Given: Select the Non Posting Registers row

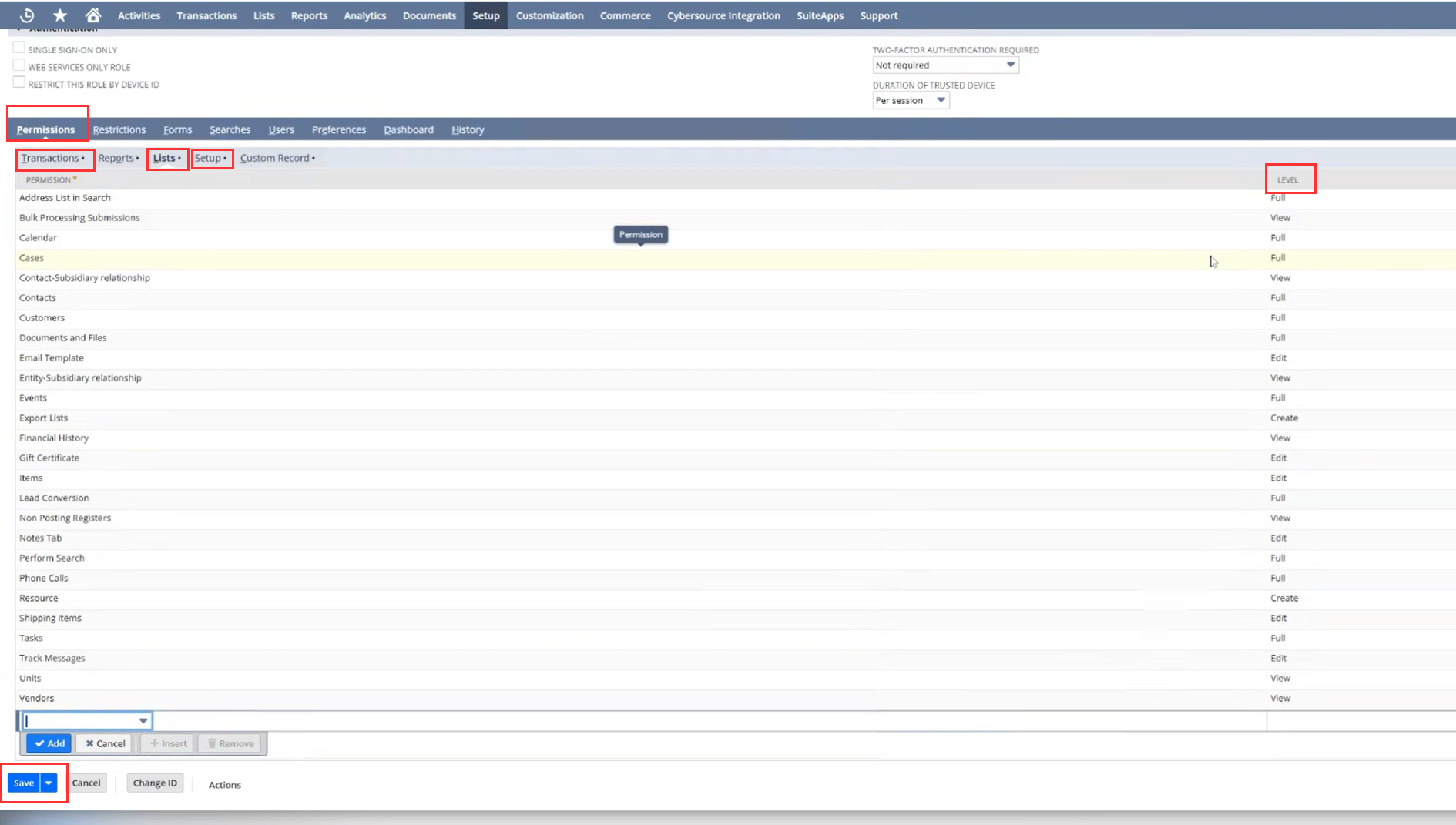Looking at the screenshot, I should [736, 518].
